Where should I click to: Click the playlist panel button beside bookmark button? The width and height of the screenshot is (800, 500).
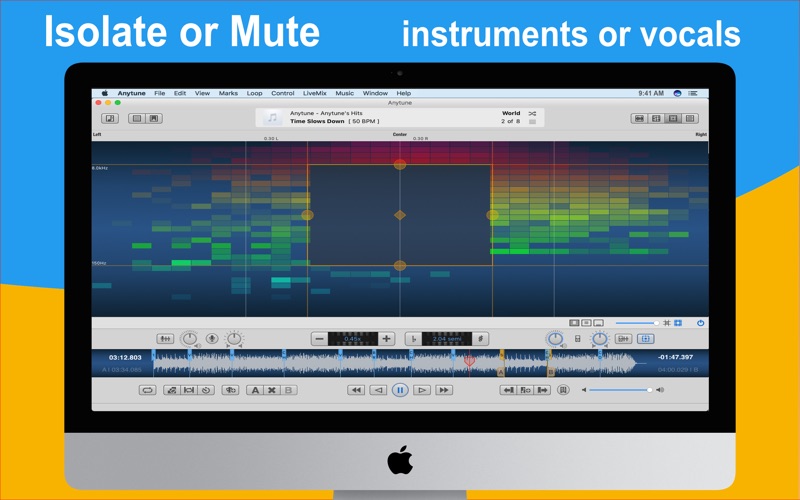137,118
